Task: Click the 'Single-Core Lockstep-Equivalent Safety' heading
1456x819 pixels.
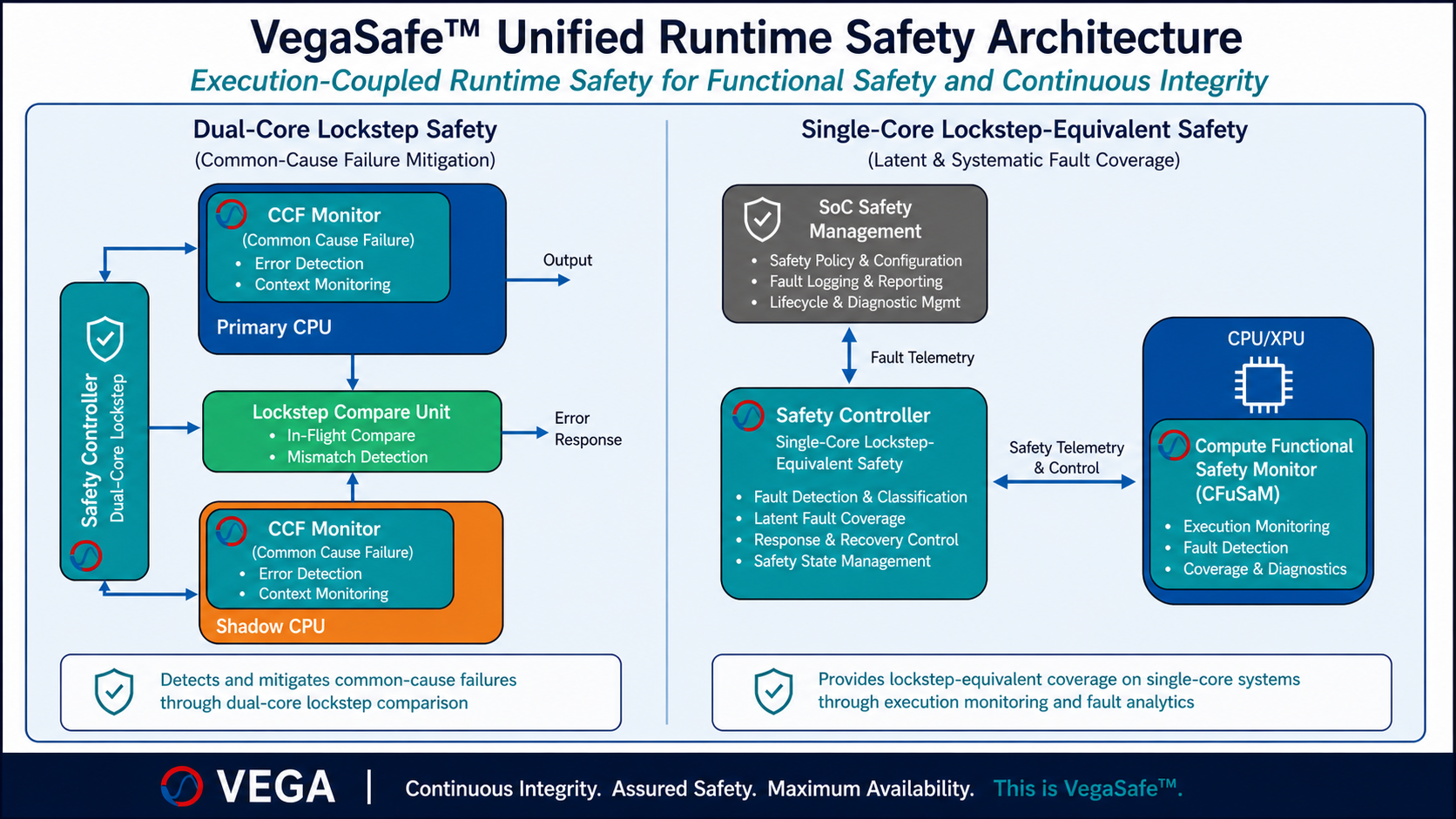Action: point(1024,130)
